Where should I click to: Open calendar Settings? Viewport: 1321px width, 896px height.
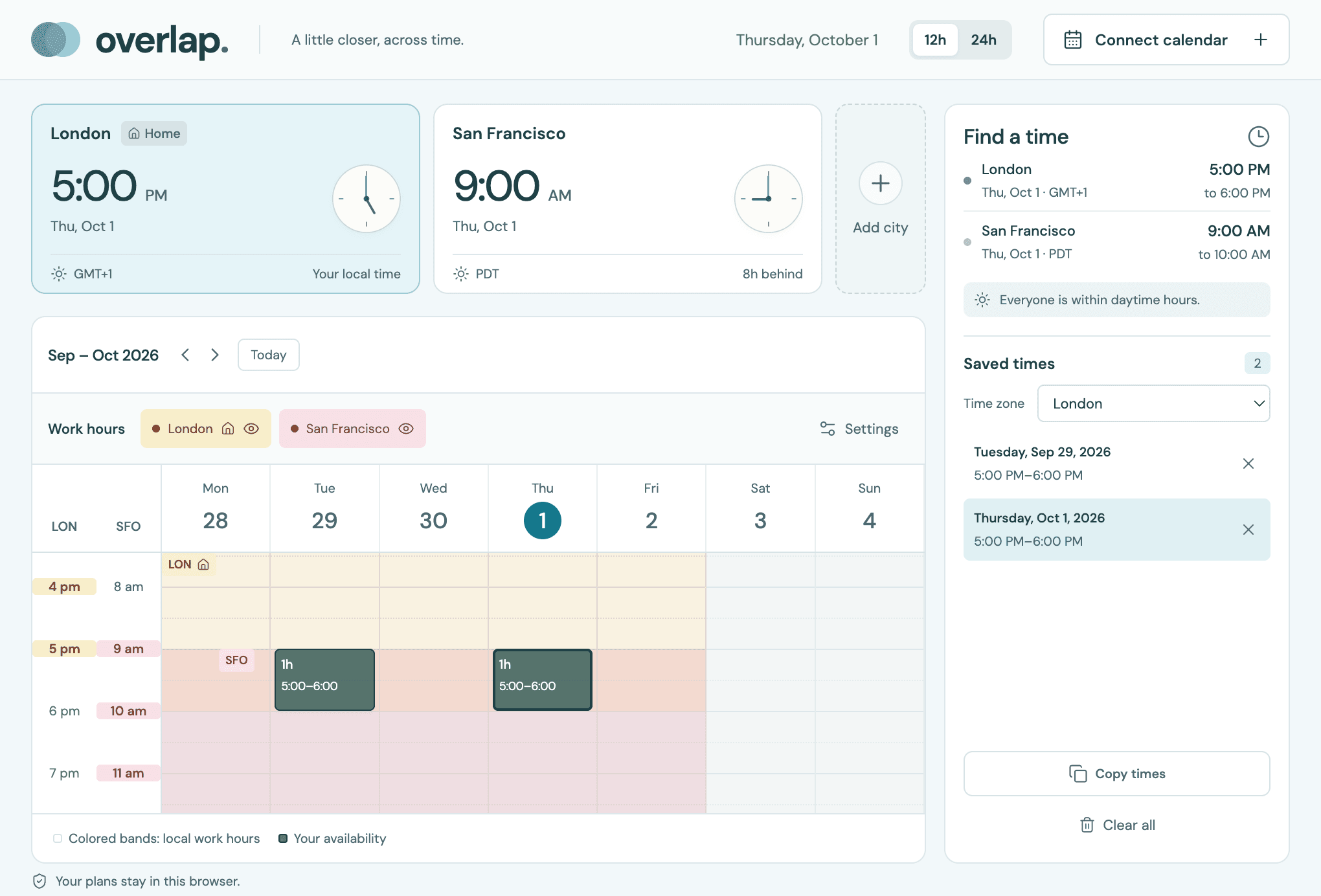[x=859, y=429]
